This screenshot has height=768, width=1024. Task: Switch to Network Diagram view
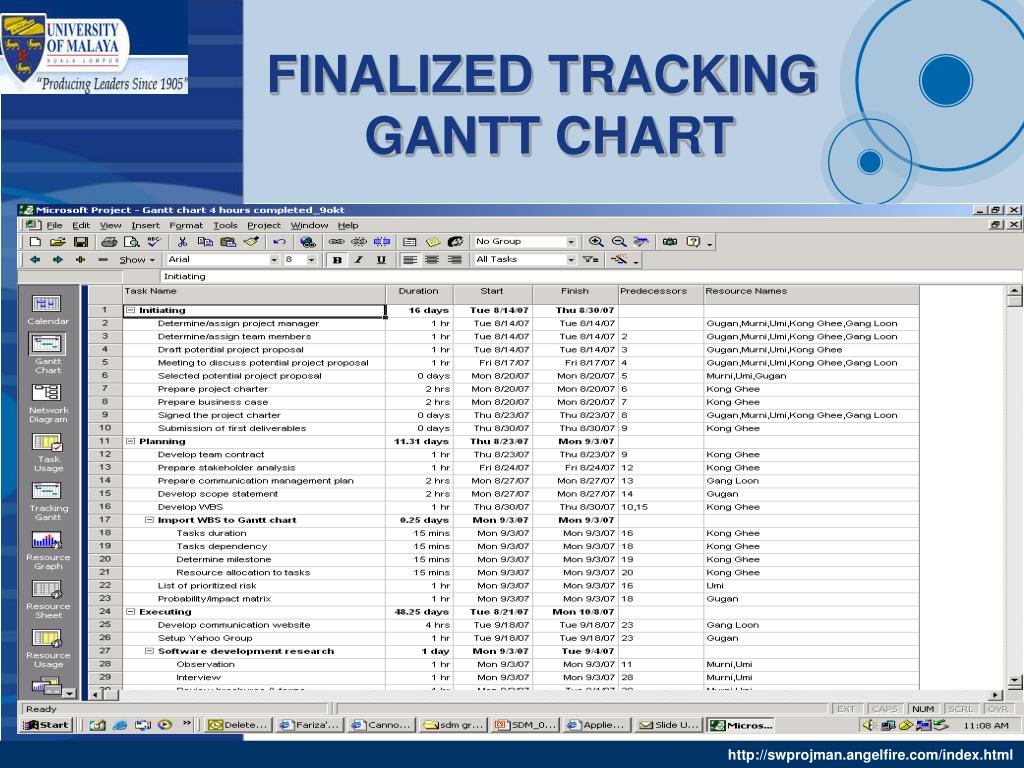48,403
